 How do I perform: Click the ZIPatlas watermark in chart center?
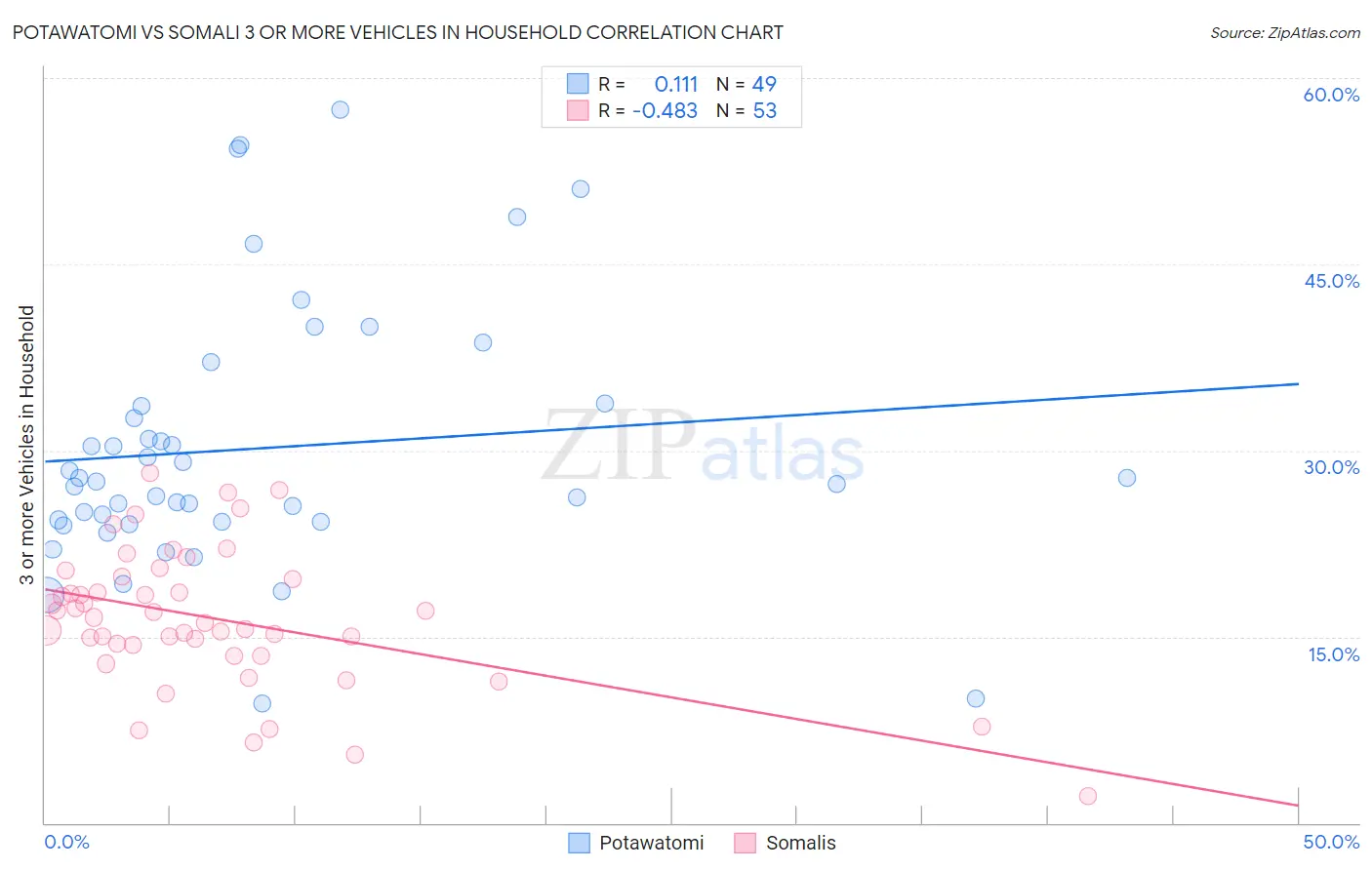703,446
